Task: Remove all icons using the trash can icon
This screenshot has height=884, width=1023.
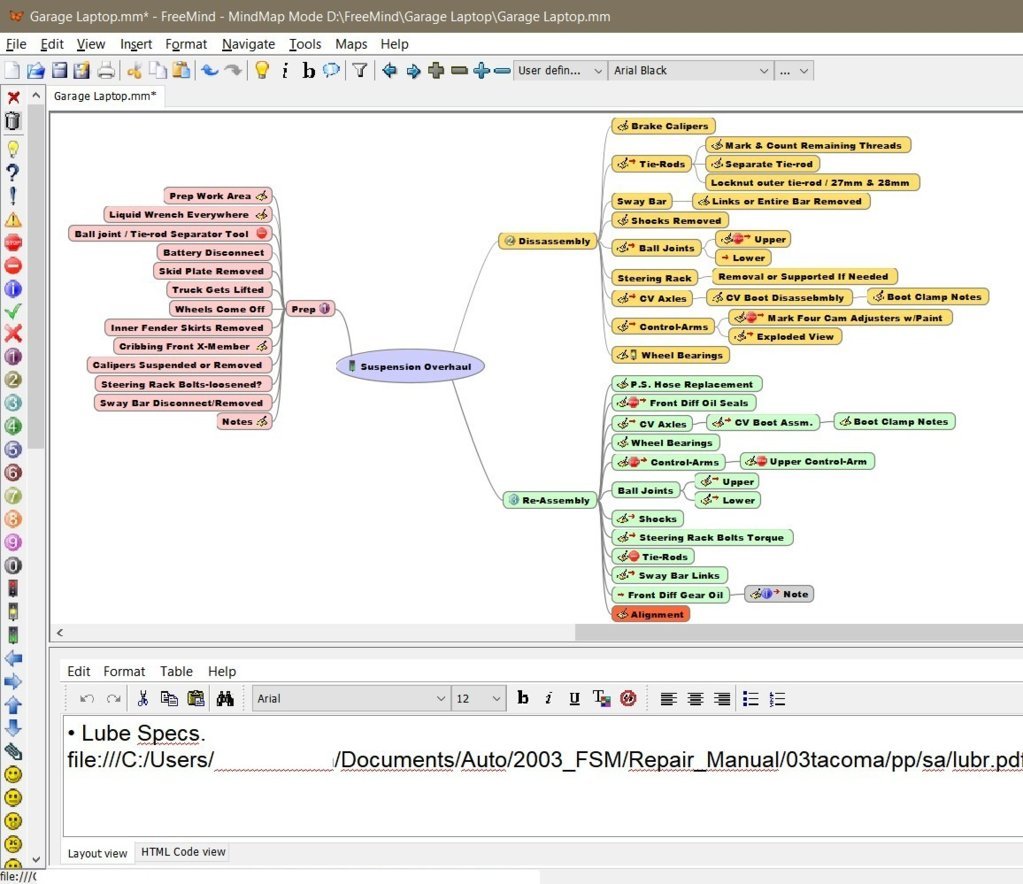Action: 13,121
